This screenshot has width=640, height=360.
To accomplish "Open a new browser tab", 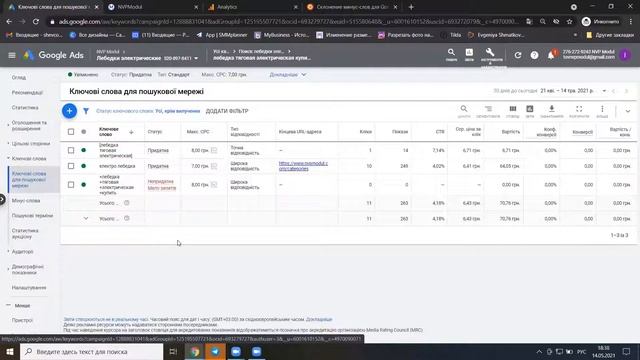I will pos(411,7).
